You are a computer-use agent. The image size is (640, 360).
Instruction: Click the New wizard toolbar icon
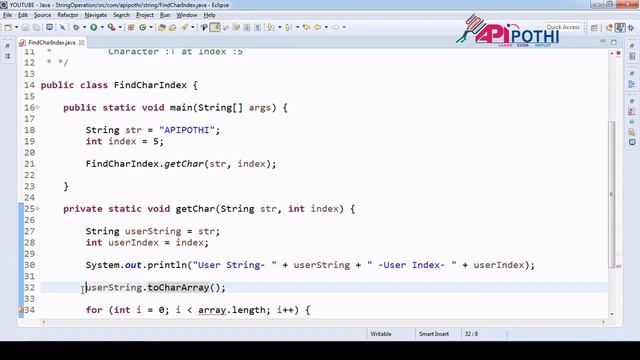coord(8,27)
